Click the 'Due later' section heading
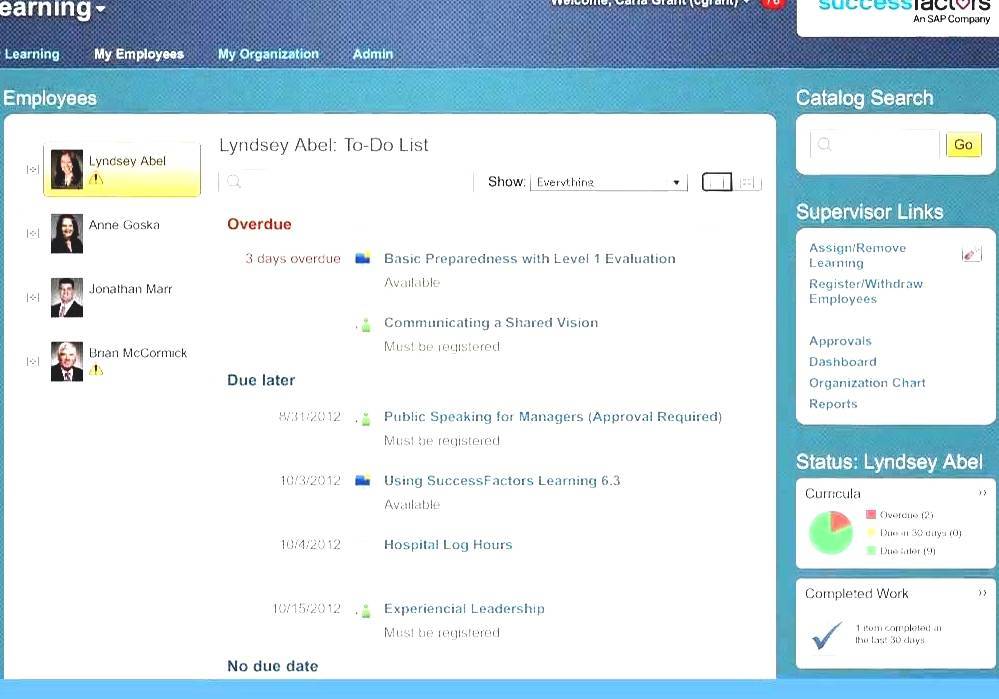The width and height of the screenshot is (999, 699). (261, 380)
